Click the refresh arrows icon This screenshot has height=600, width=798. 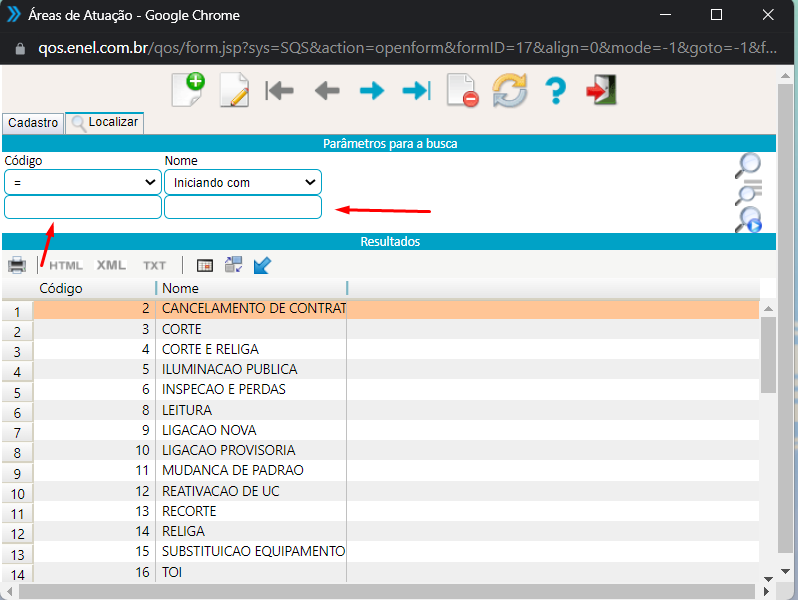pos(509,91)
